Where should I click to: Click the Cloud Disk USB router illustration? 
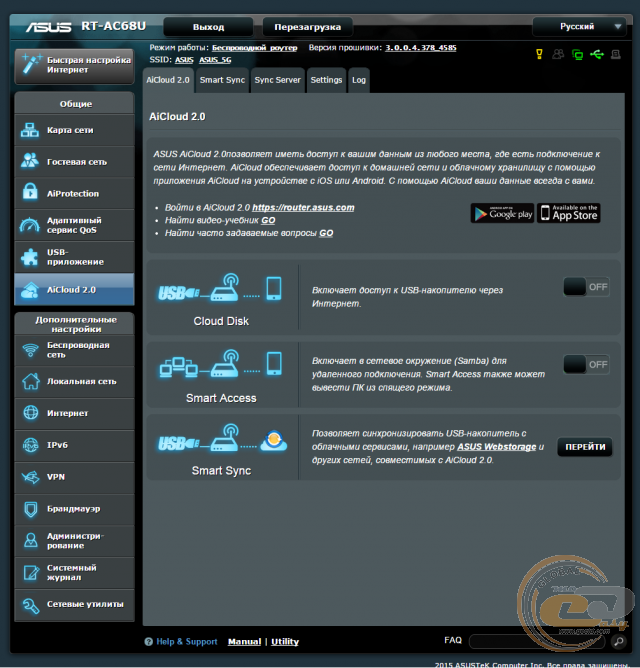point(220,288)
